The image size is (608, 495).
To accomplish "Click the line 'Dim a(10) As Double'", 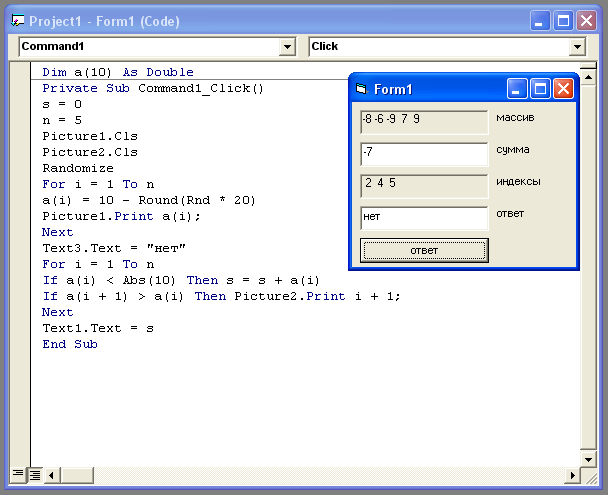I will click(118, 72).
